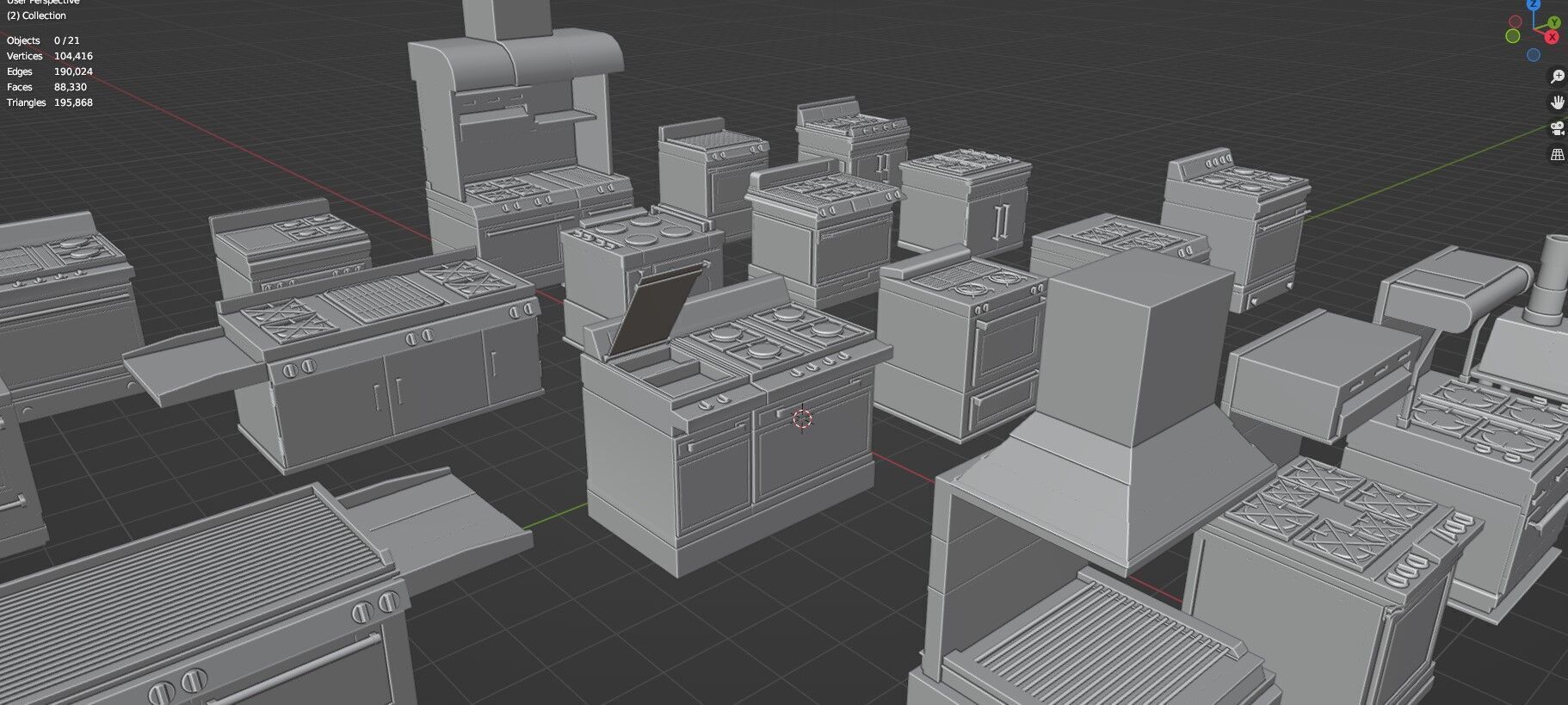Click the red-white 3D cursor in viewport

802,419
